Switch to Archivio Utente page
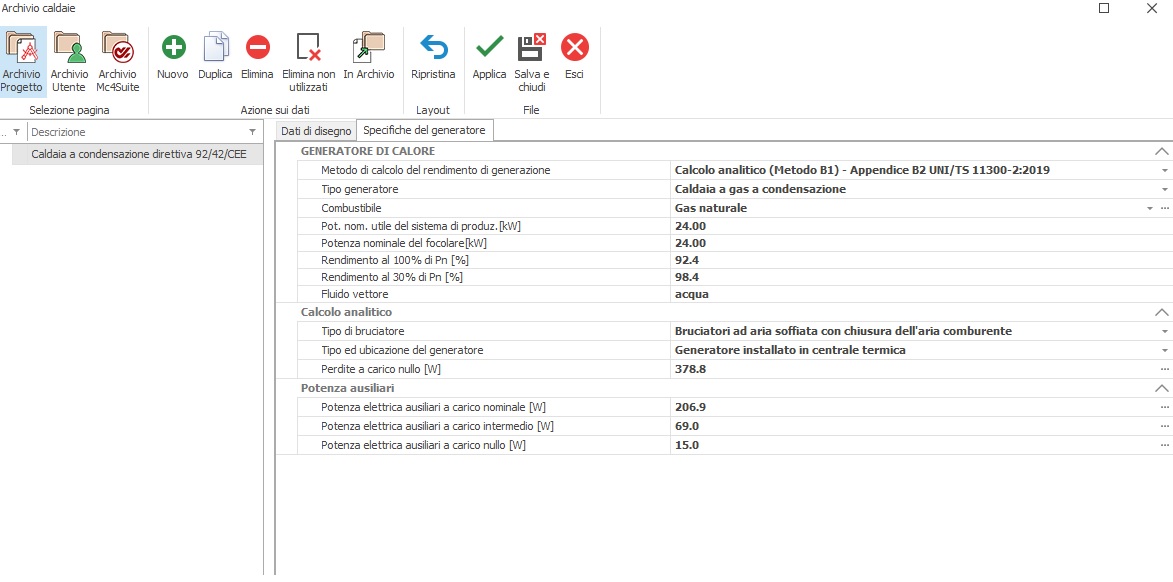This screenshot has height=582, width=1173. [69, 60]
